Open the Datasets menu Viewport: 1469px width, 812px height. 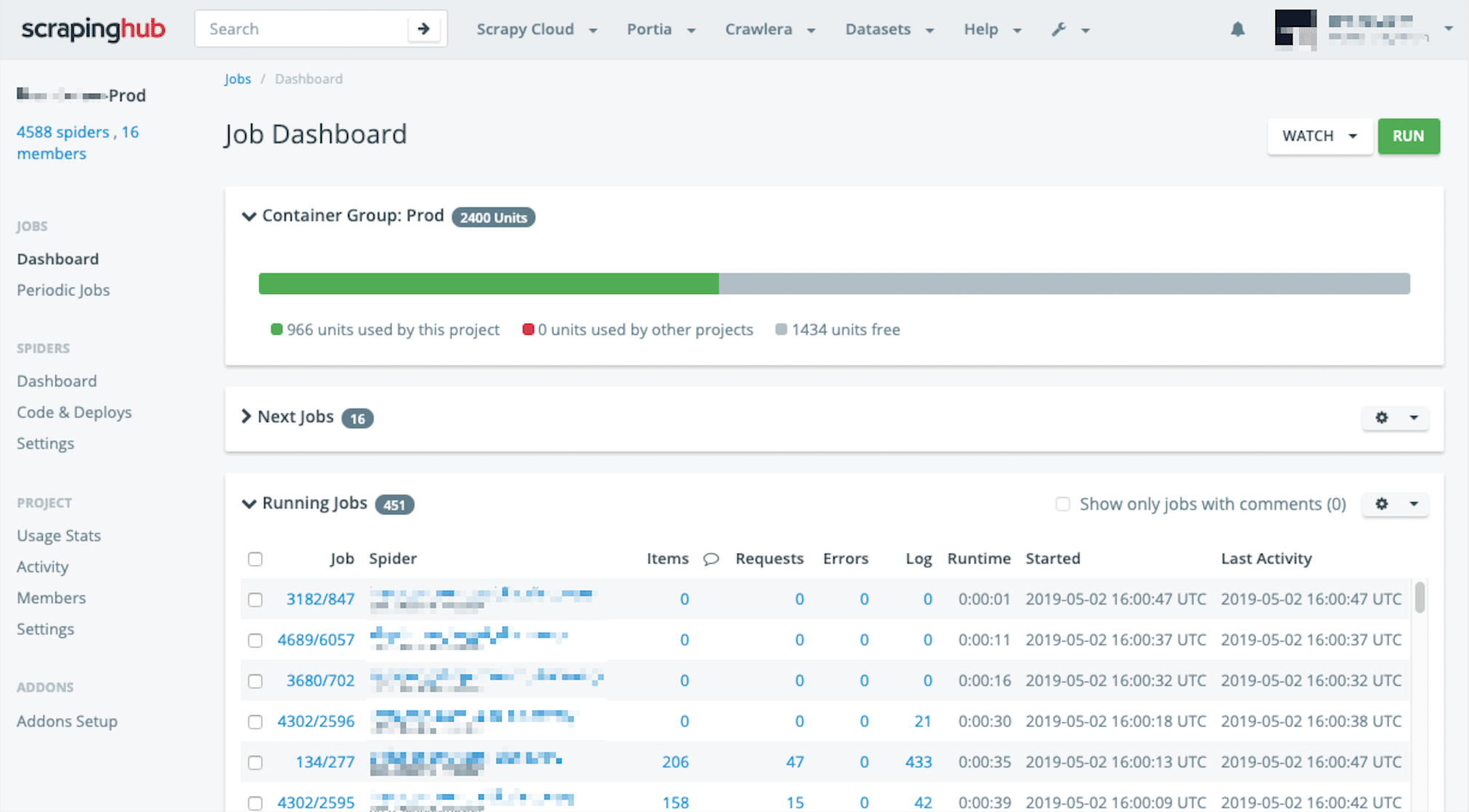click(x=890, y=29)
